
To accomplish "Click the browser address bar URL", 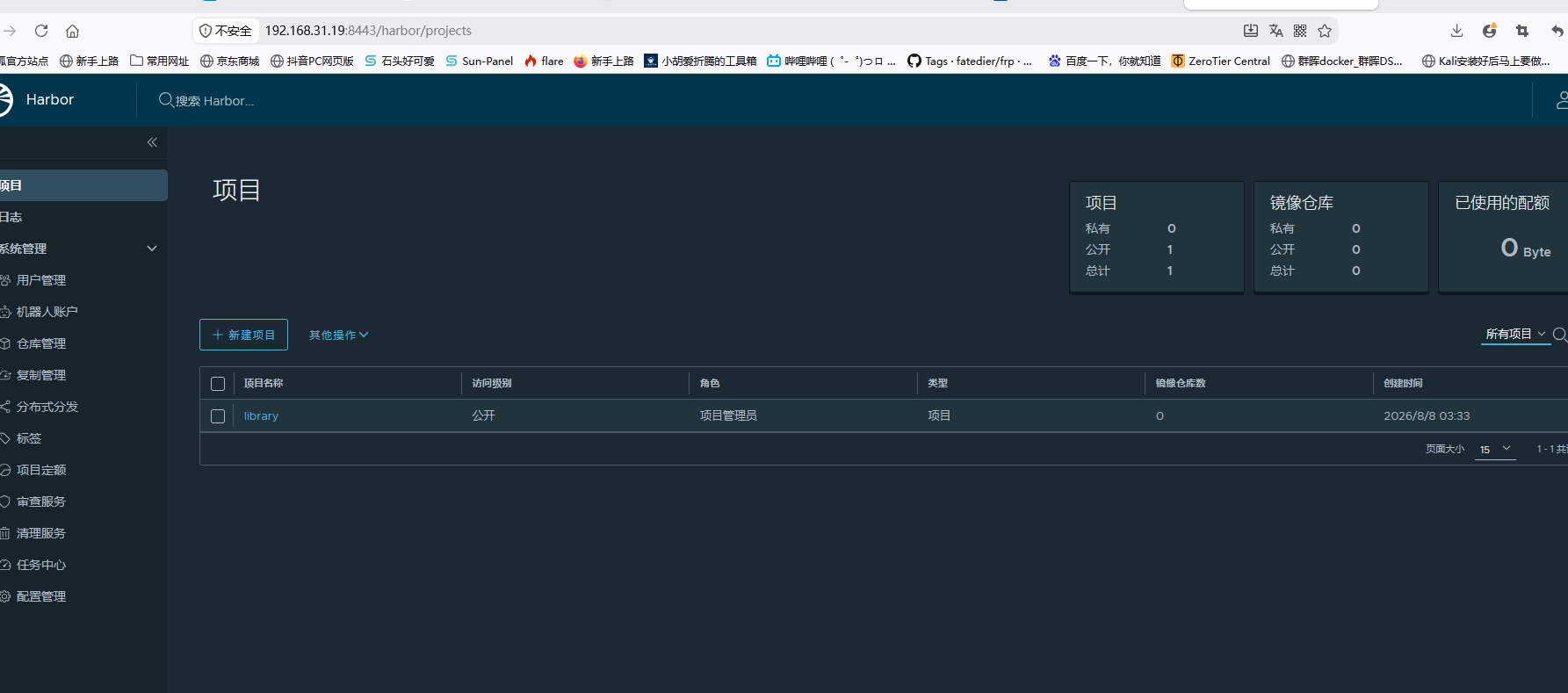I will point(368,31).
